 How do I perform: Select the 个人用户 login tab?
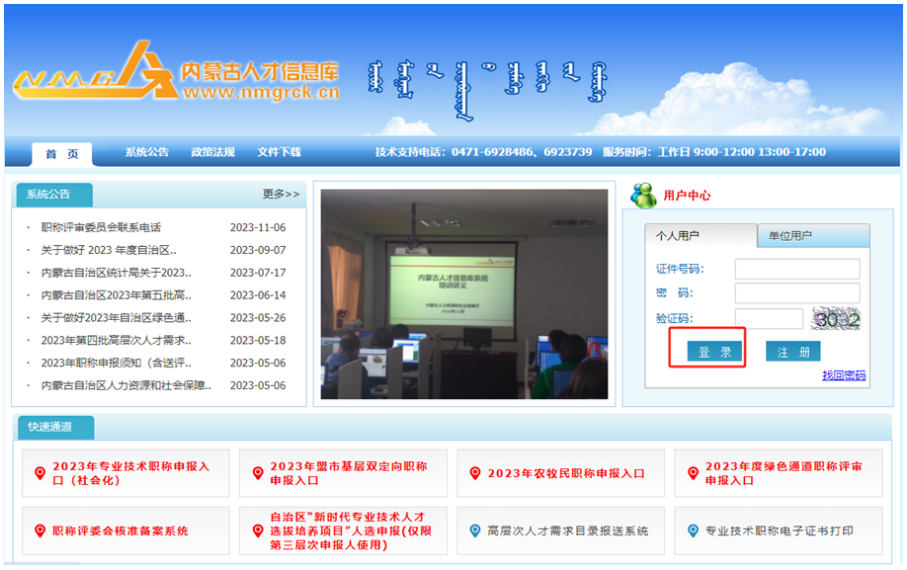pos(679,236)
